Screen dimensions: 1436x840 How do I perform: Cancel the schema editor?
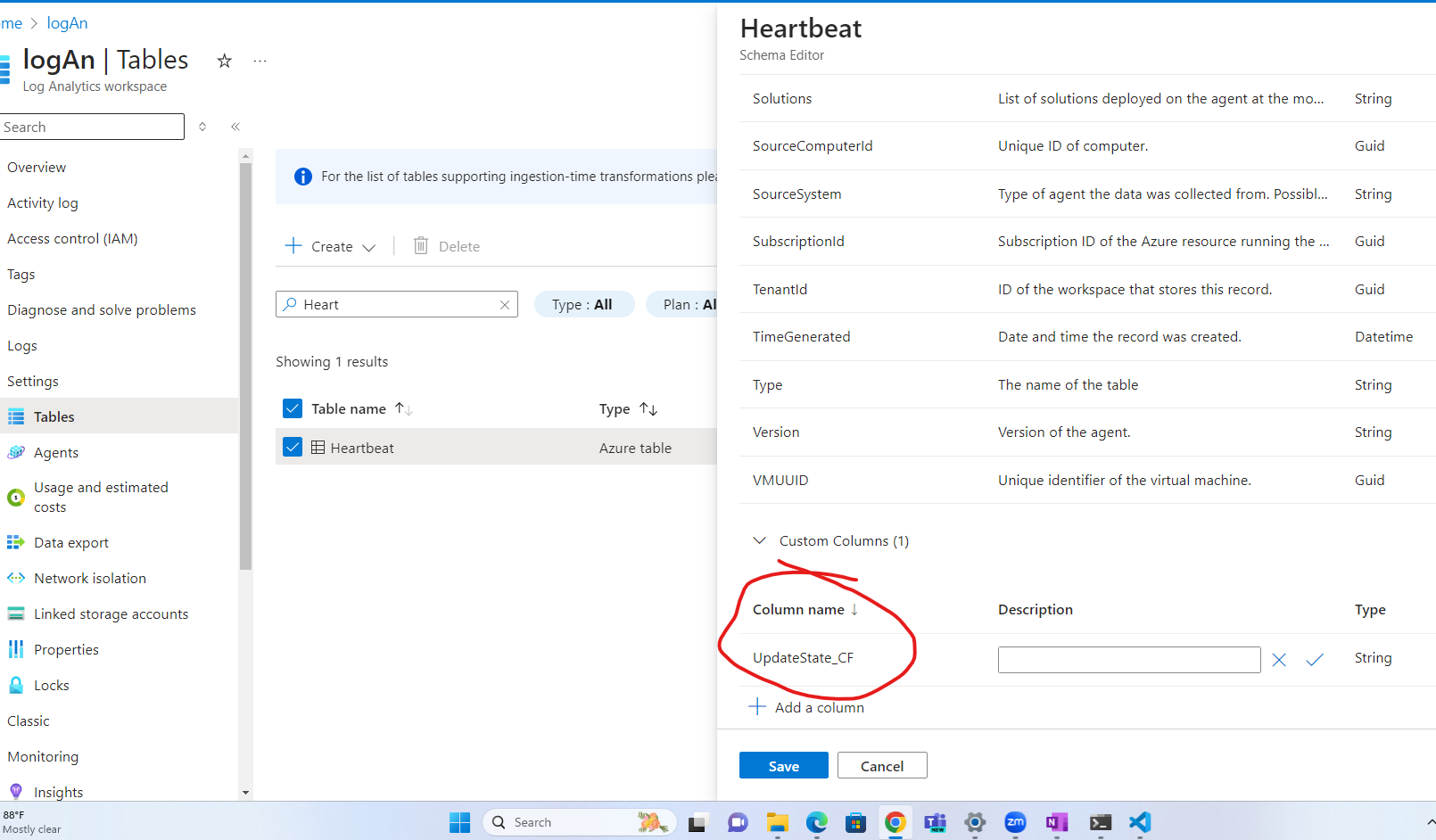[882, 765]
